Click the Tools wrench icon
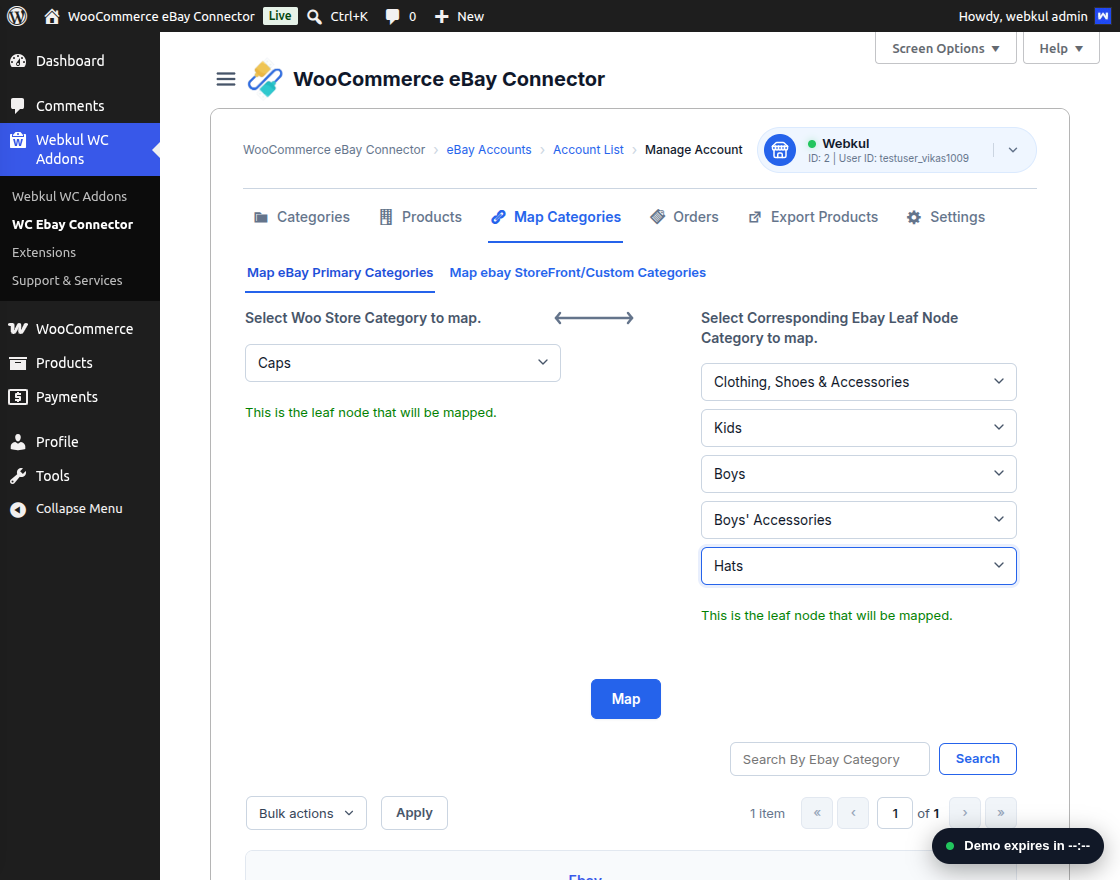 (18, 476)
